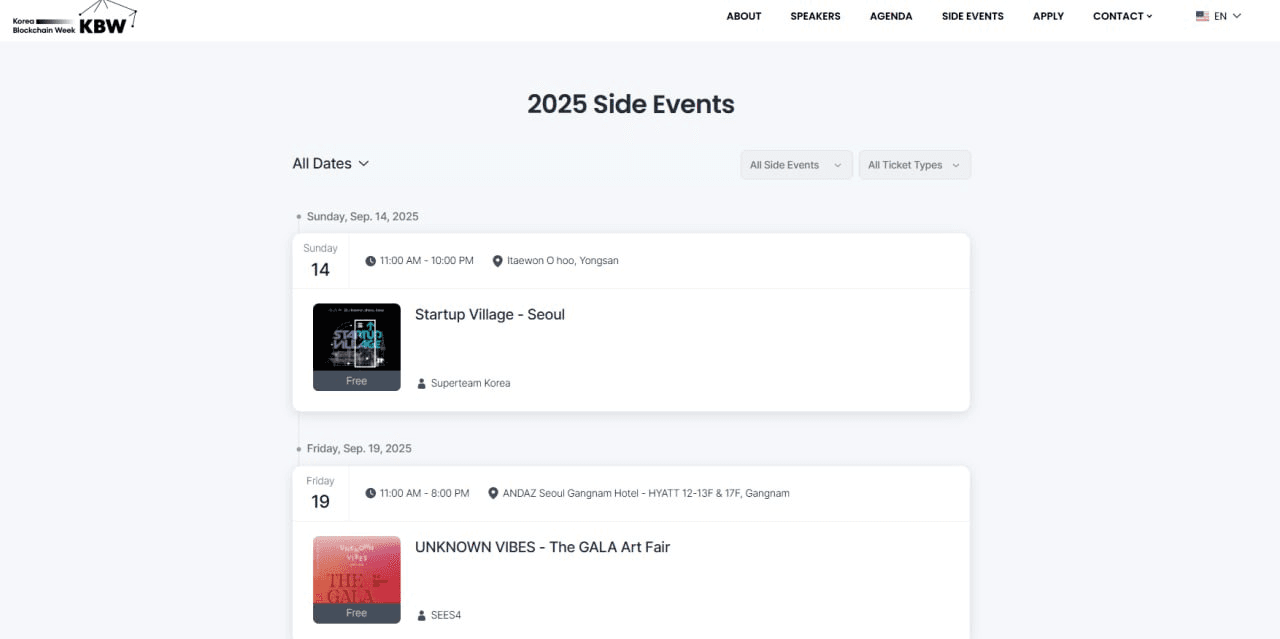Image resolution: width=1280 pixels, height=639 pixels.
Task: Open the All Ticket Types filter
Action: pos(915,165)
